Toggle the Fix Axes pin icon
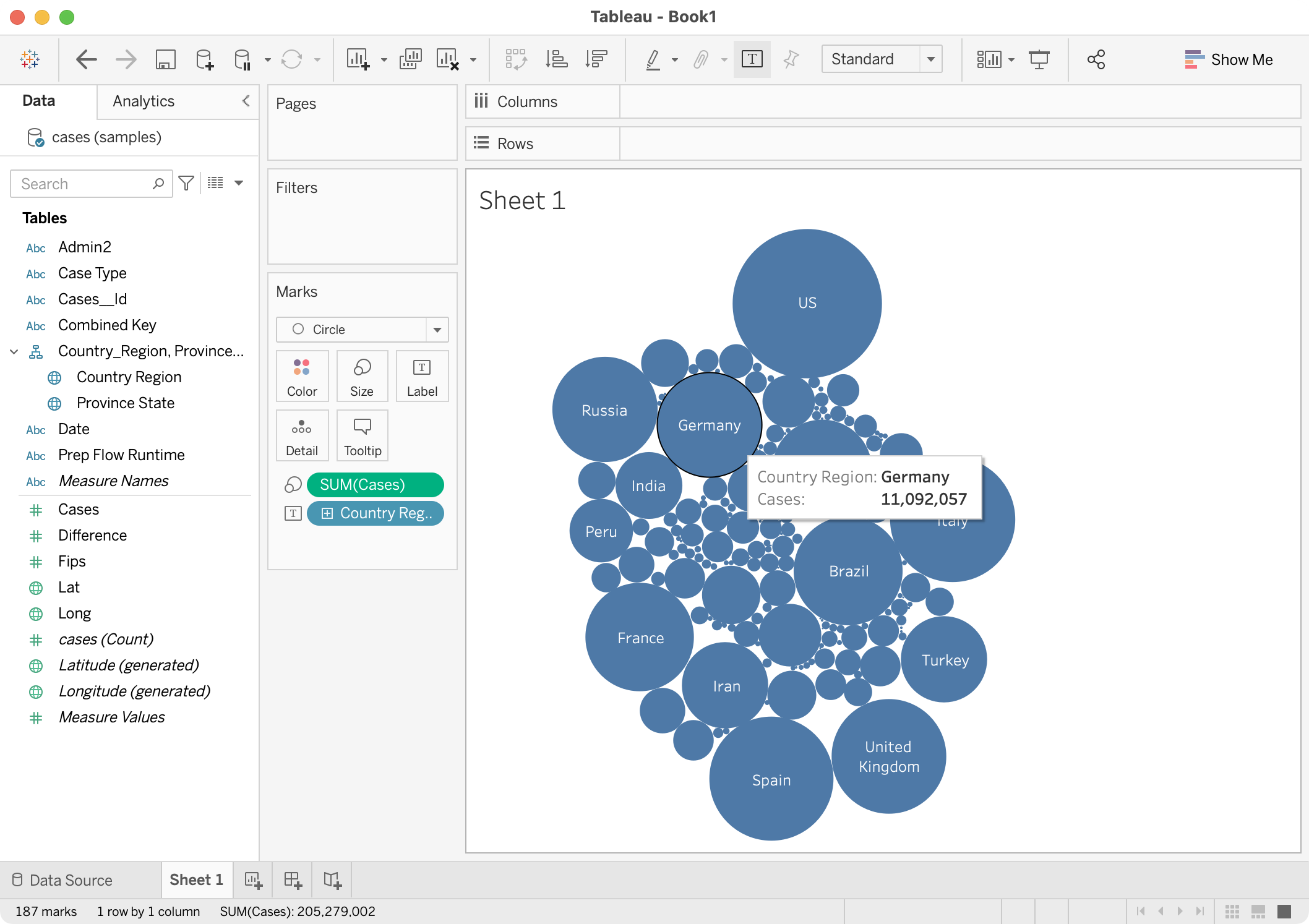This screenshot has width=1309, height=924. 791,59
